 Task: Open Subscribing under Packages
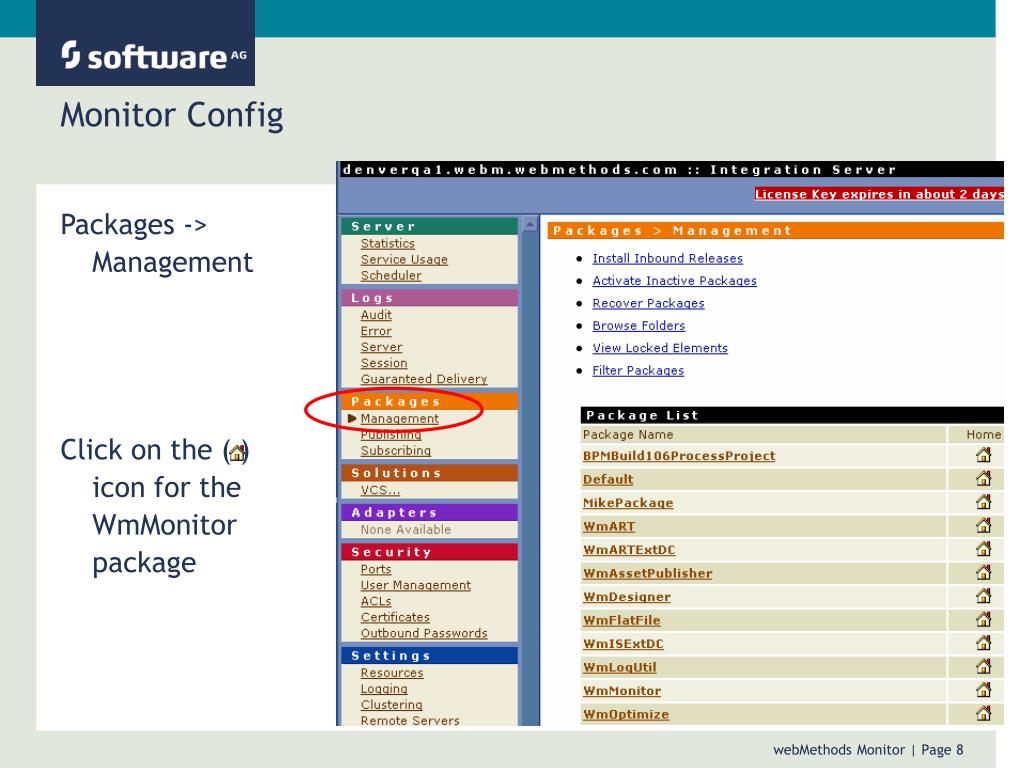pos(396,451)
